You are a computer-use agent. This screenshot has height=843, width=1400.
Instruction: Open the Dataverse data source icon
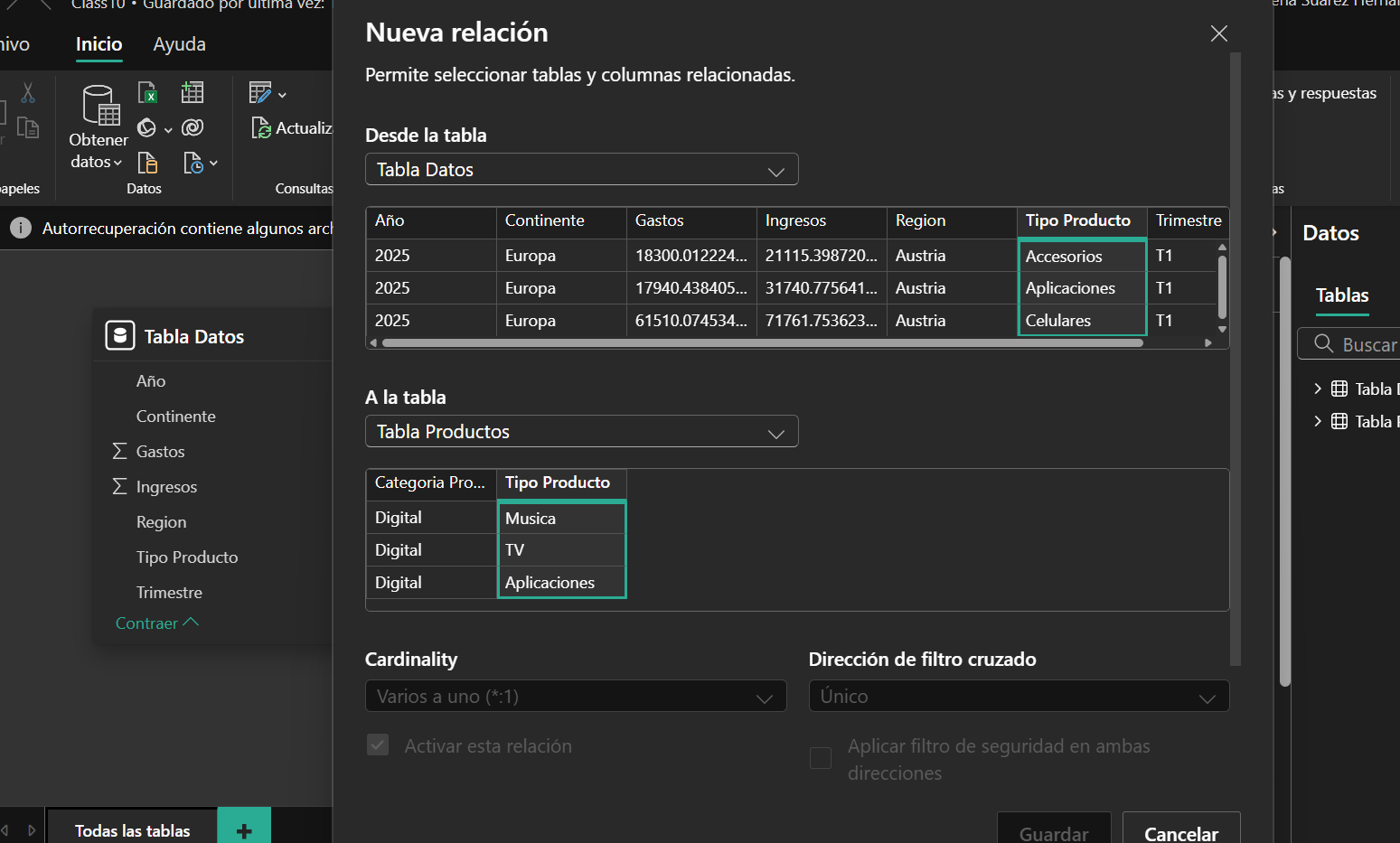tap(193, 127)
